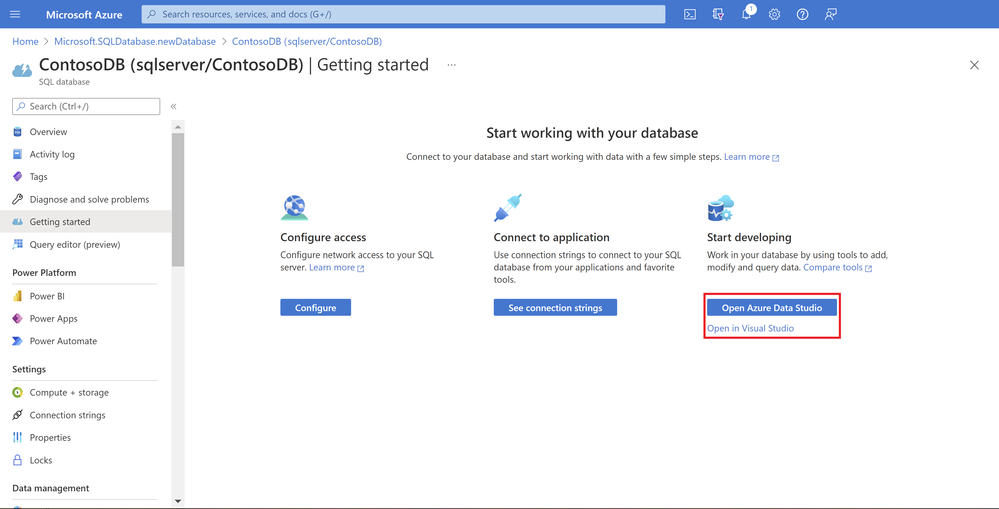The height and width of the screenshot is (509, 999).
Task: Open the Help question mark icon
Action: [802, 14]
